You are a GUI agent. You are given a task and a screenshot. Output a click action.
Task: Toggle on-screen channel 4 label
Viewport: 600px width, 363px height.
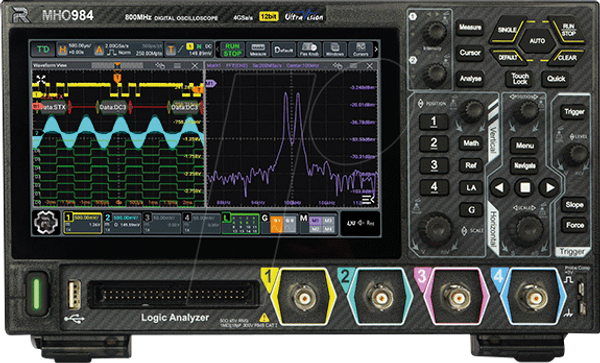(201, 223)
